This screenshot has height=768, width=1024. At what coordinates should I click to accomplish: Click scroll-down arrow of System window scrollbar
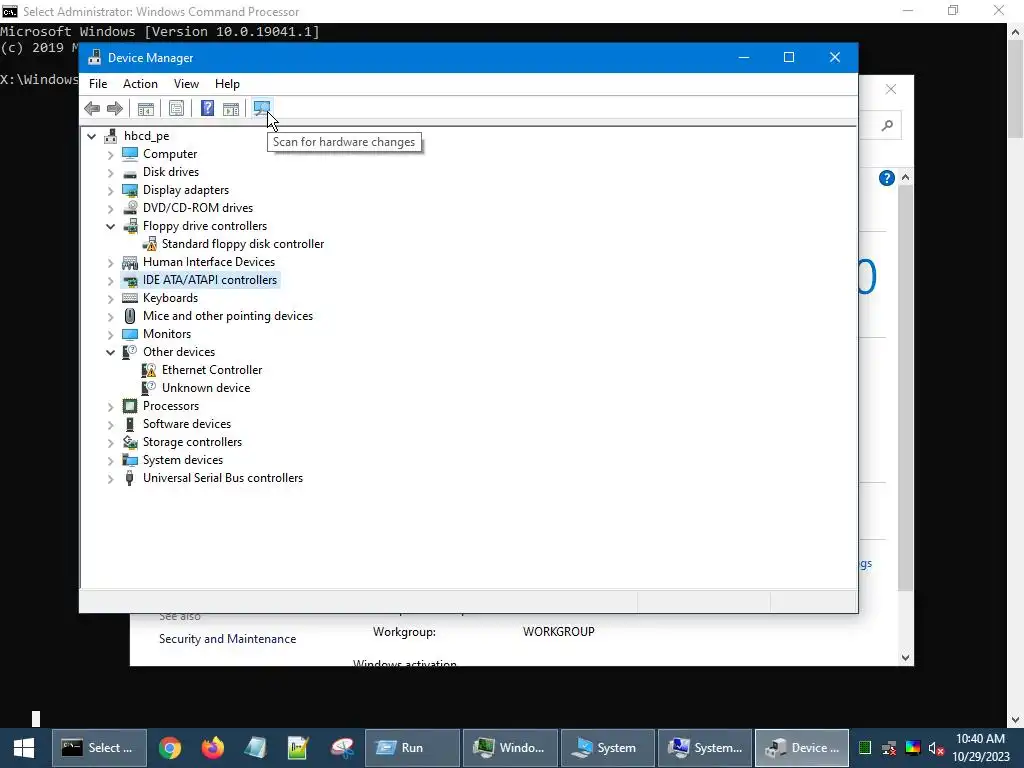pos(905,658)
